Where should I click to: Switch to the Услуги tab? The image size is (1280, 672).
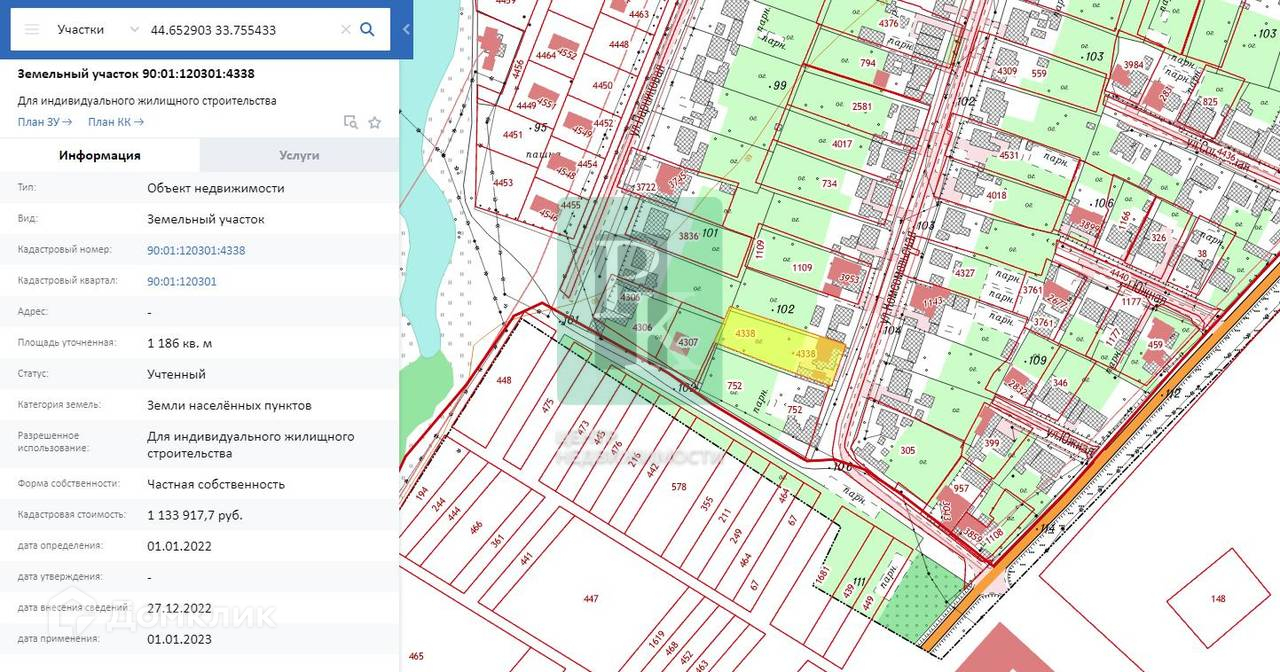pos(299,155)
